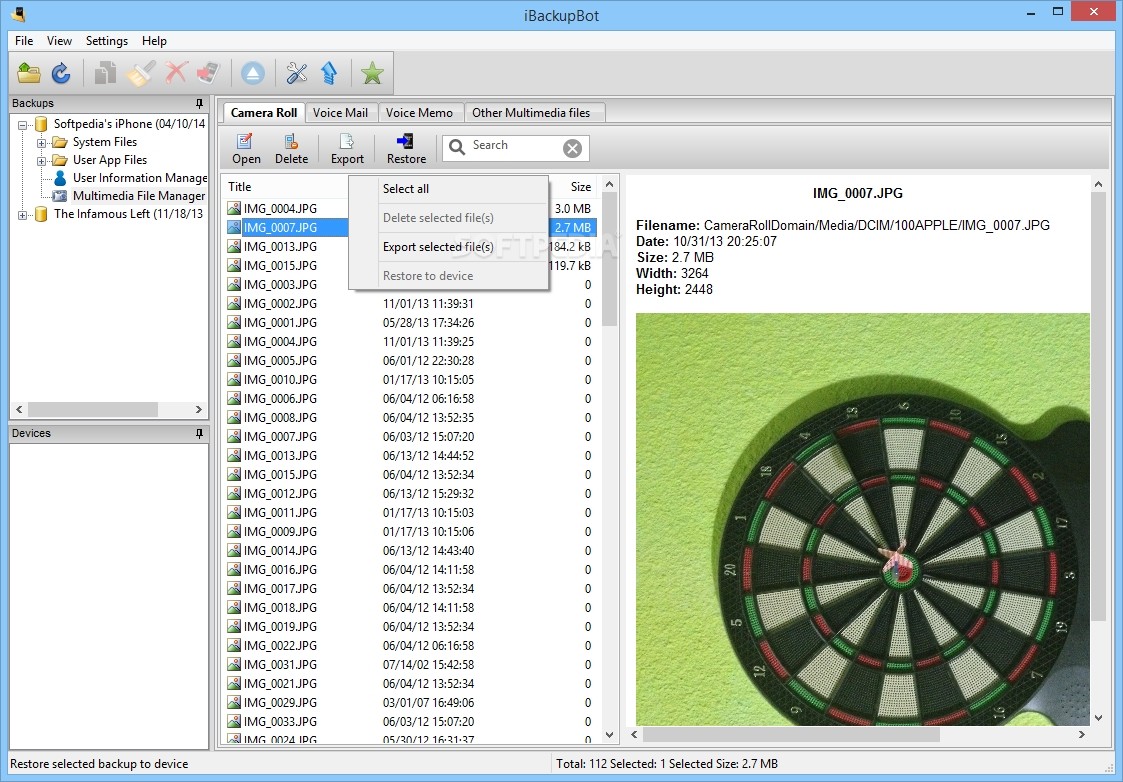Expand the User App Files folder
Screen dimensions: 1123x782
[x=41, y=160]
